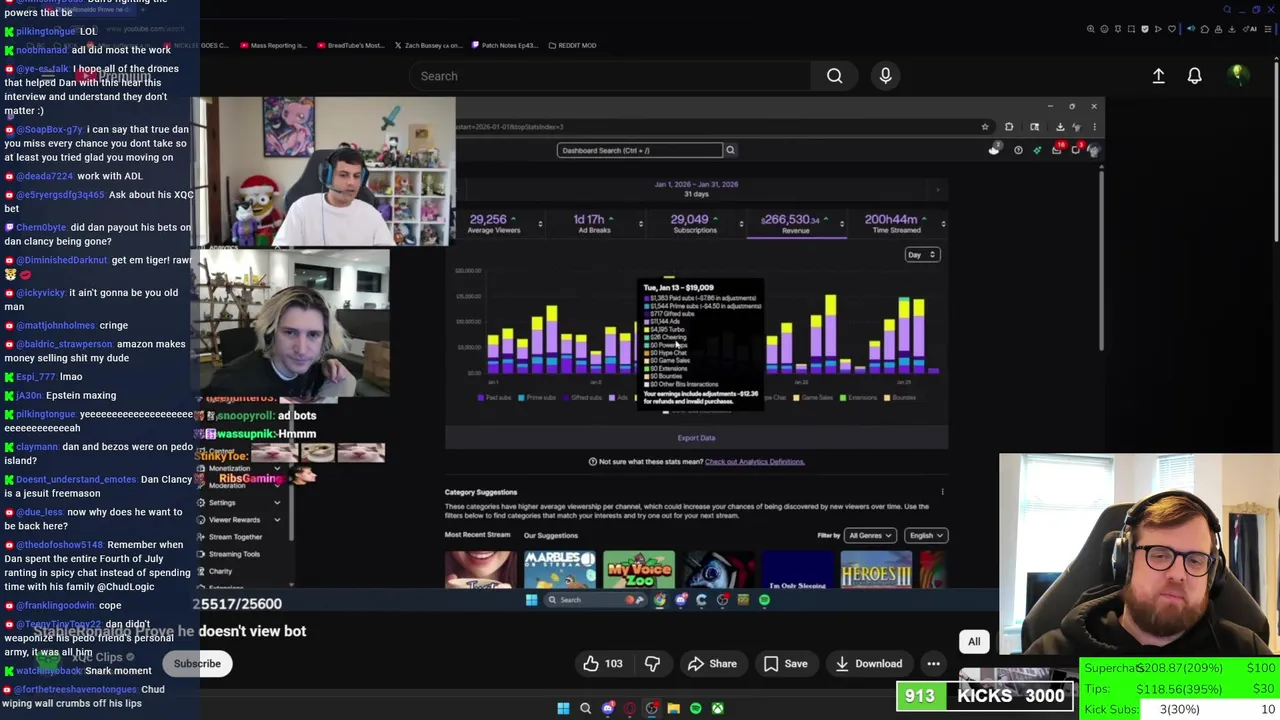Open more actions ellipsis beside Download

933,663
